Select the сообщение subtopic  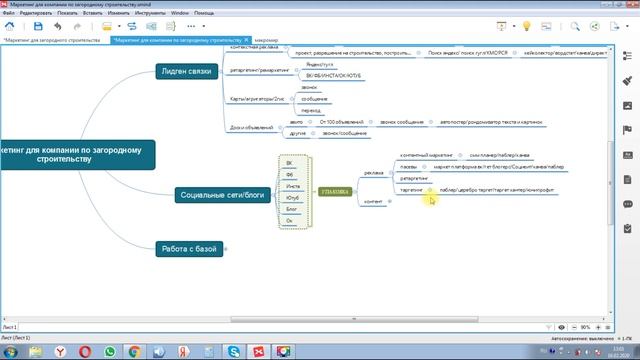point(314,99)
